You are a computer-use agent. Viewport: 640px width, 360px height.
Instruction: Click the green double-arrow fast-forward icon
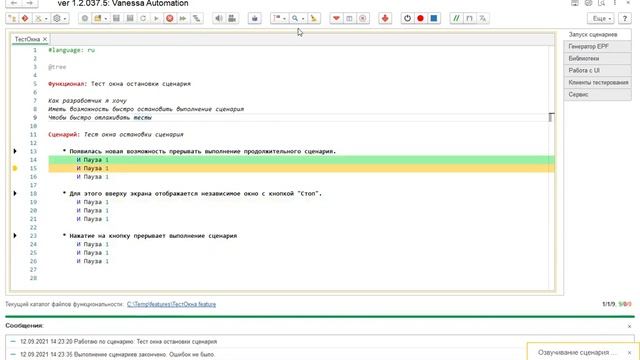click(x=183, y=18)
